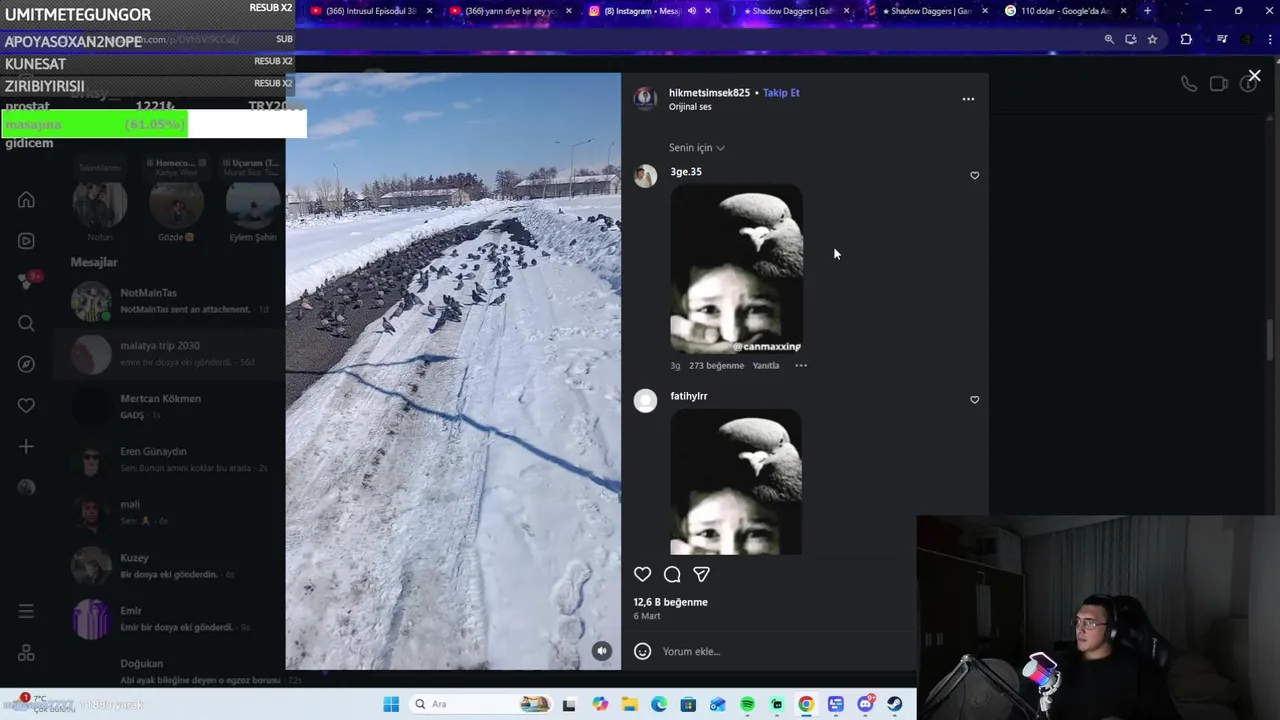Open Notifications heart in the sidebar

tap(26, 405)
